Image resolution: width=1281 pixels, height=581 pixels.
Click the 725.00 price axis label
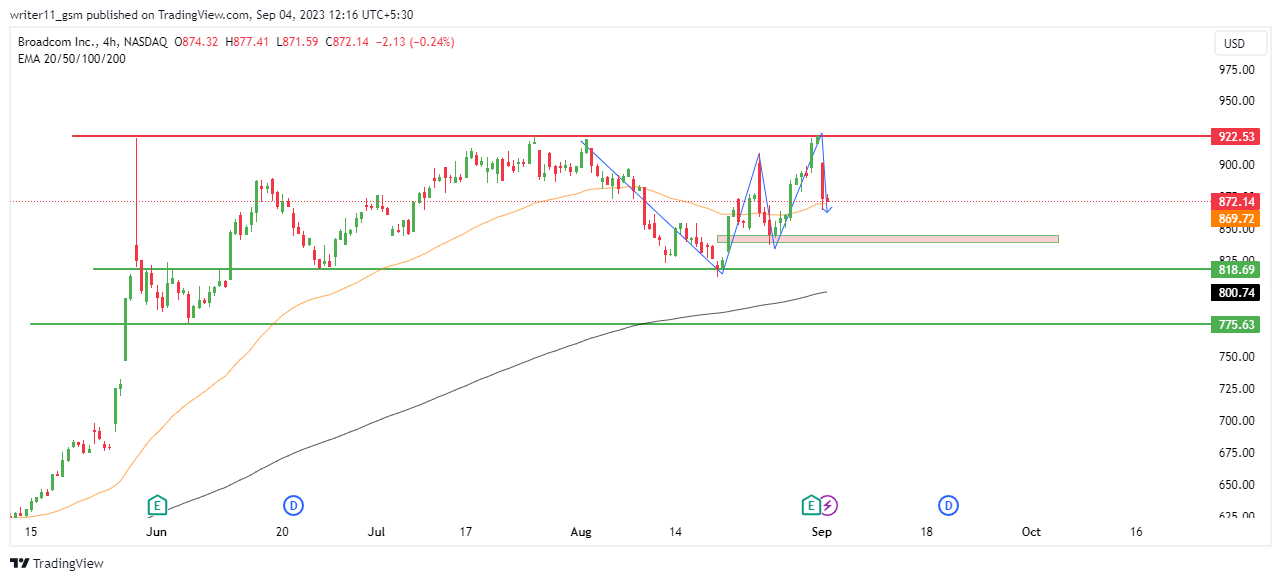1236,389
